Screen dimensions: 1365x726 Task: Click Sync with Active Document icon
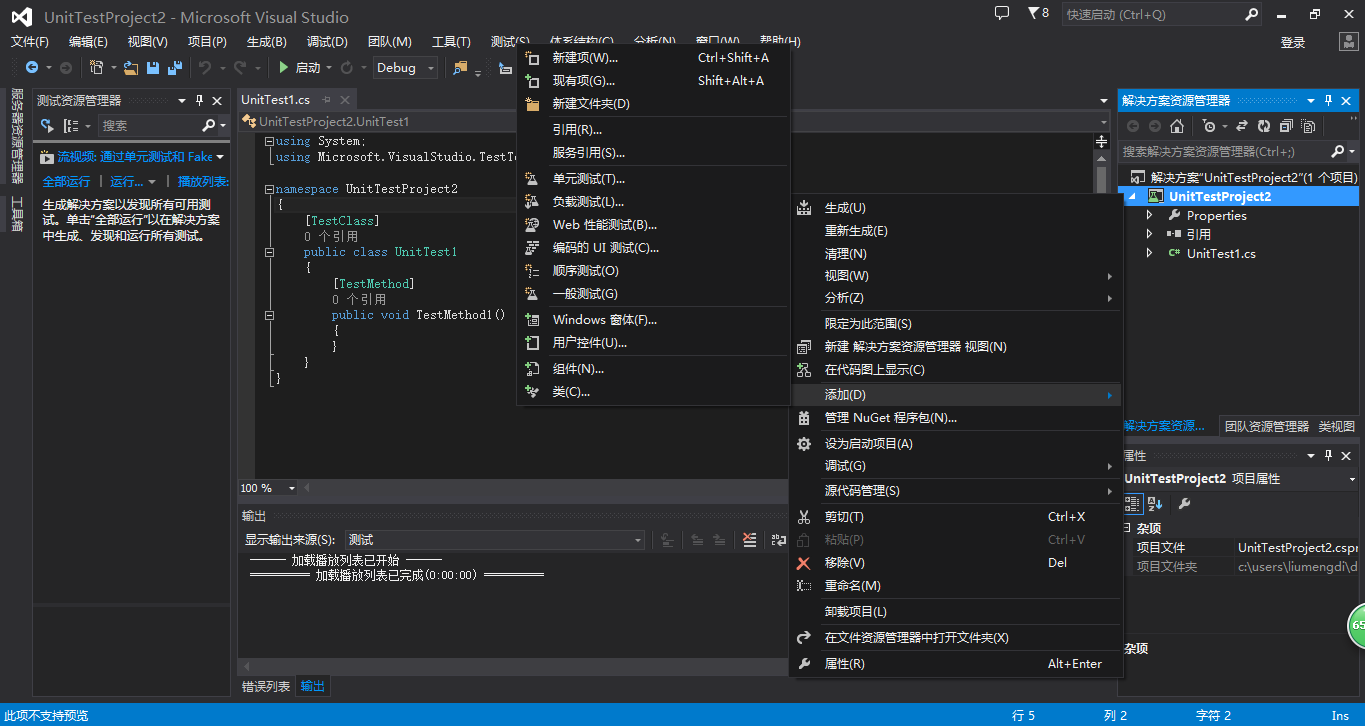[x=1242, y=126]
